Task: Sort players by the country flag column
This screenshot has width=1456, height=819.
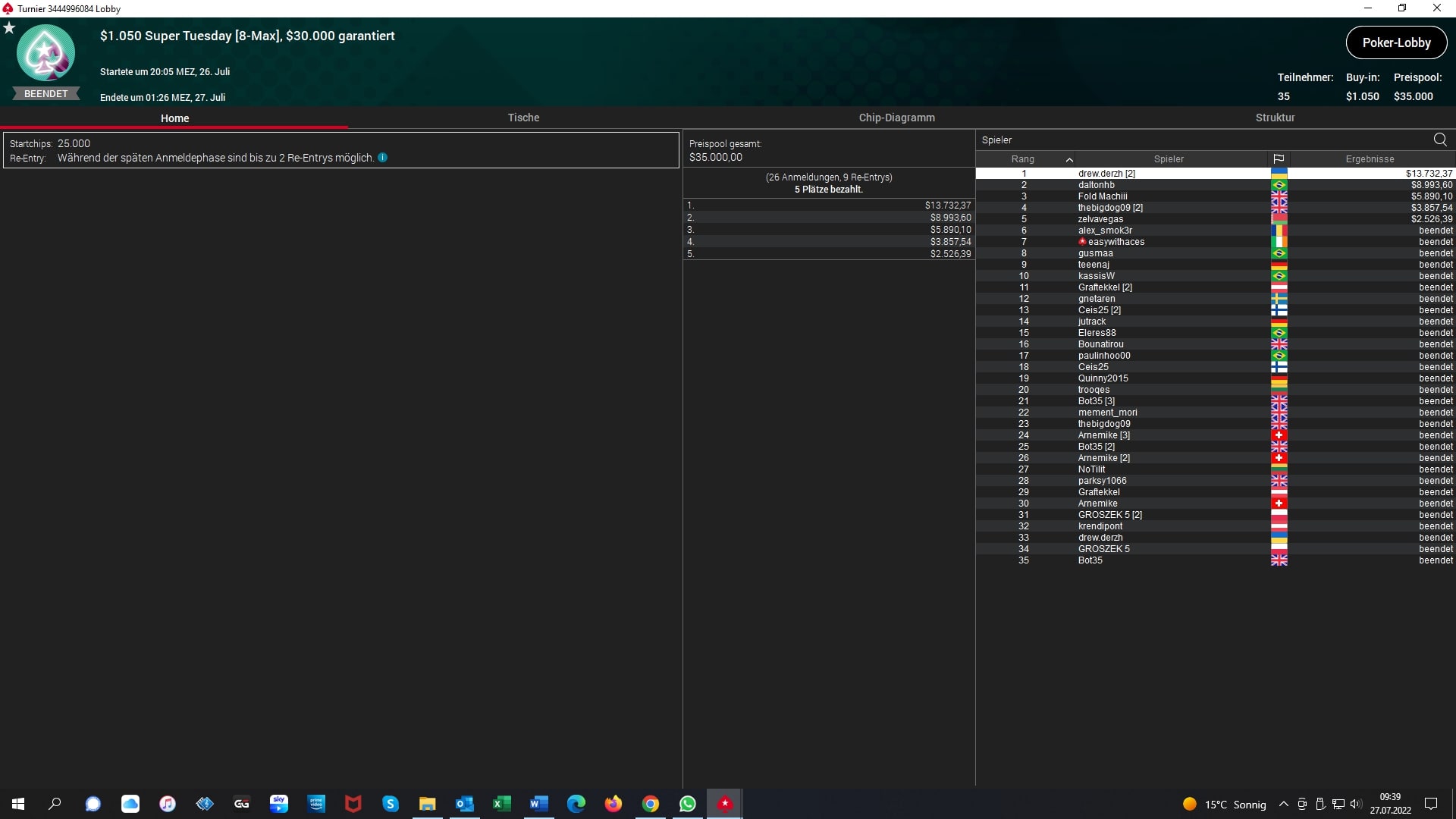Action: (1279, 159)
